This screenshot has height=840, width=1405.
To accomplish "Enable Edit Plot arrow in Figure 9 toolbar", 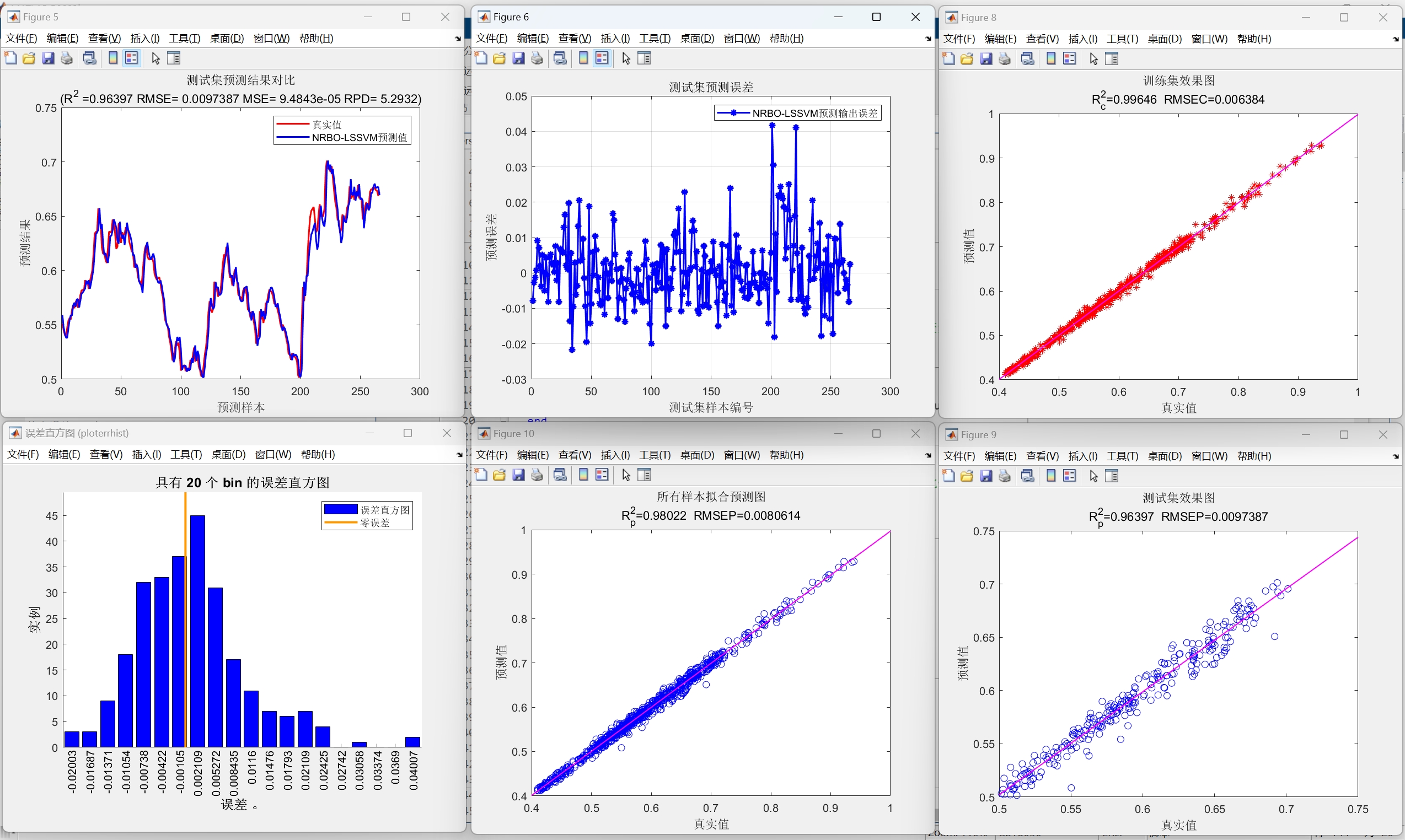I will point(1093,476).
